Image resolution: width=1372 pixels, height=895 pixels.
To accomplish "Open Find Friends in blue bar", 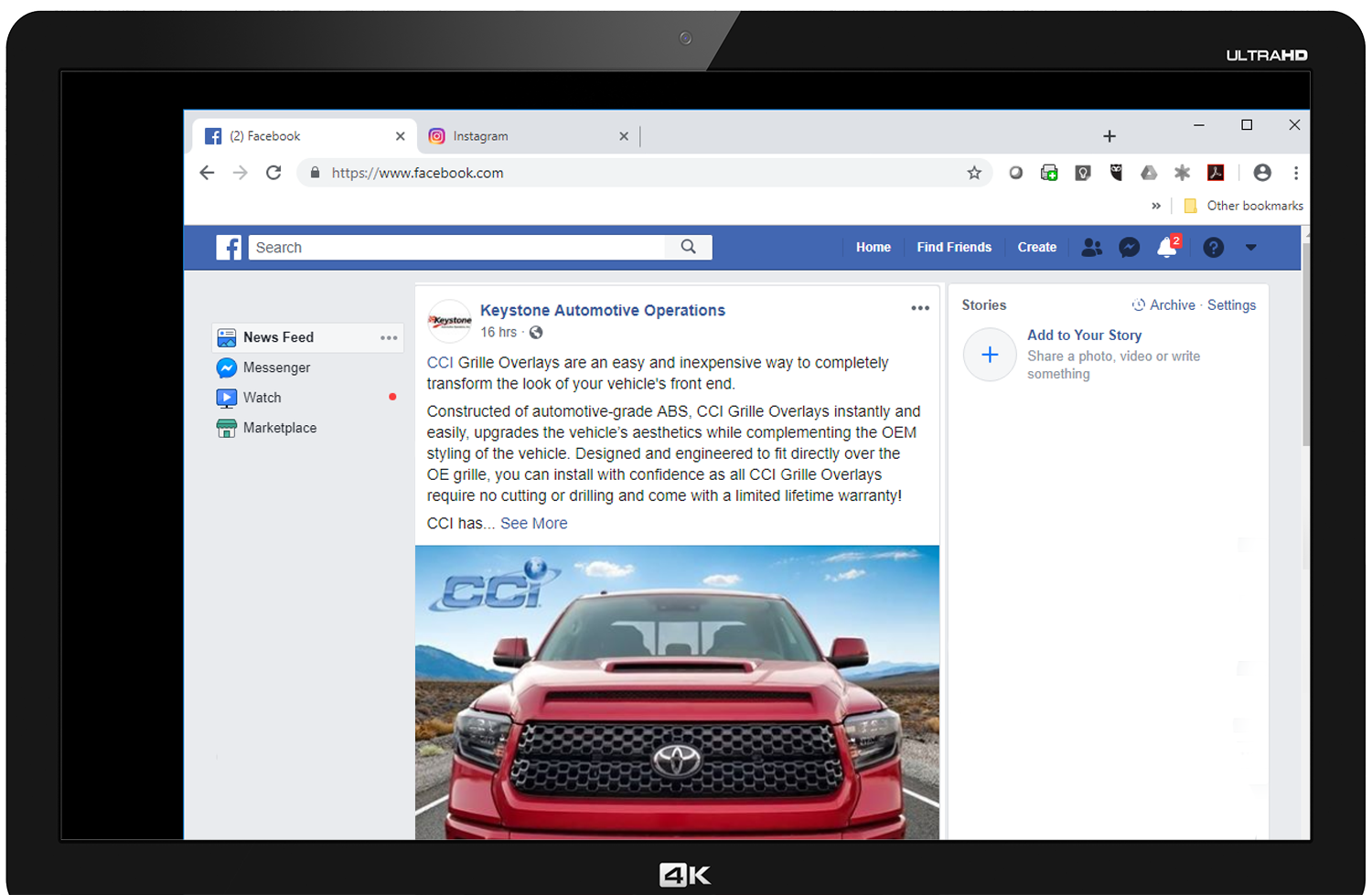I will pyautogui.click(x=954, y=247).
